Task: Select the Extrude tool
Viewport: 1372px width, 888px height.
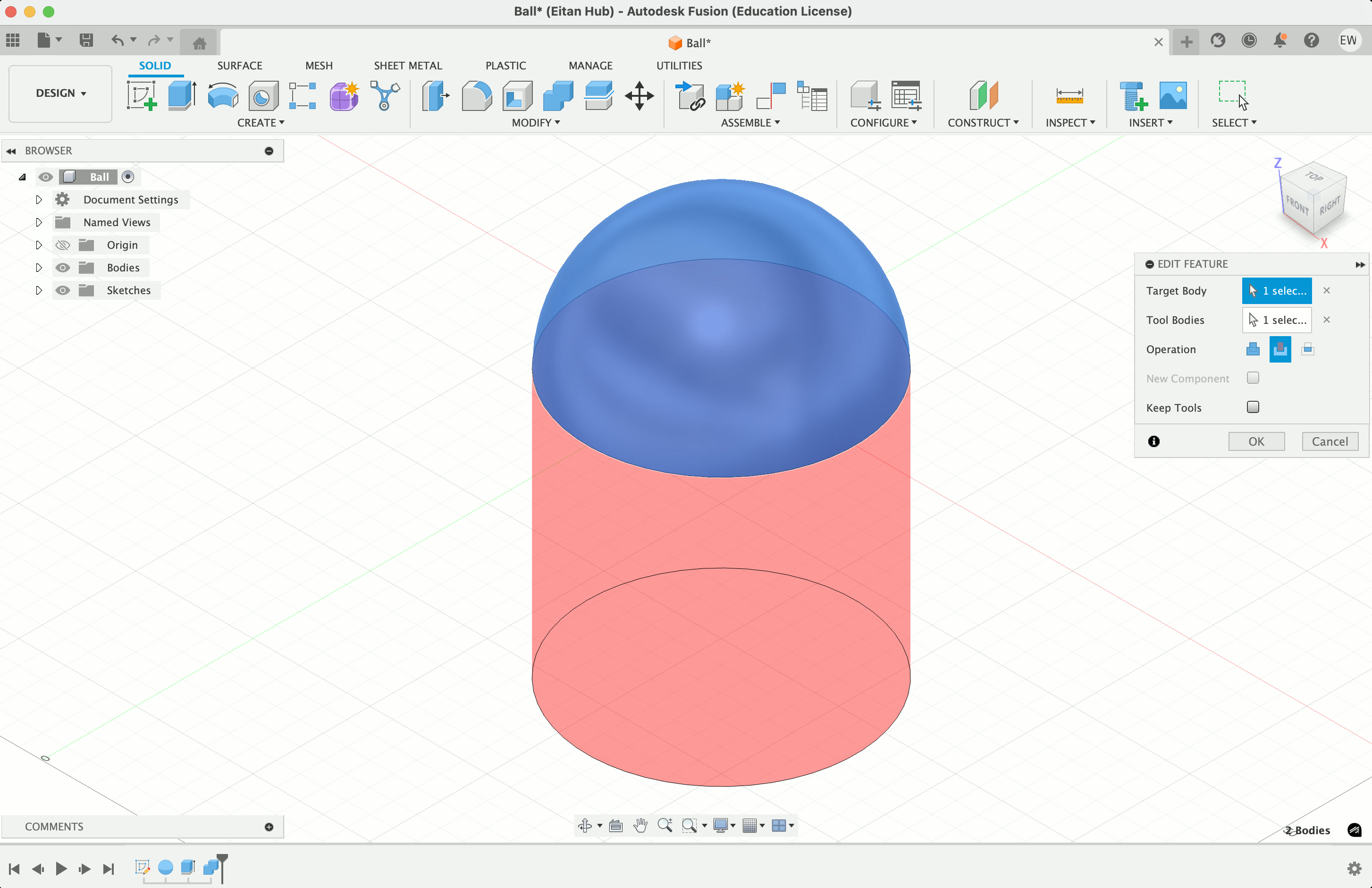Action: (182, 96)
